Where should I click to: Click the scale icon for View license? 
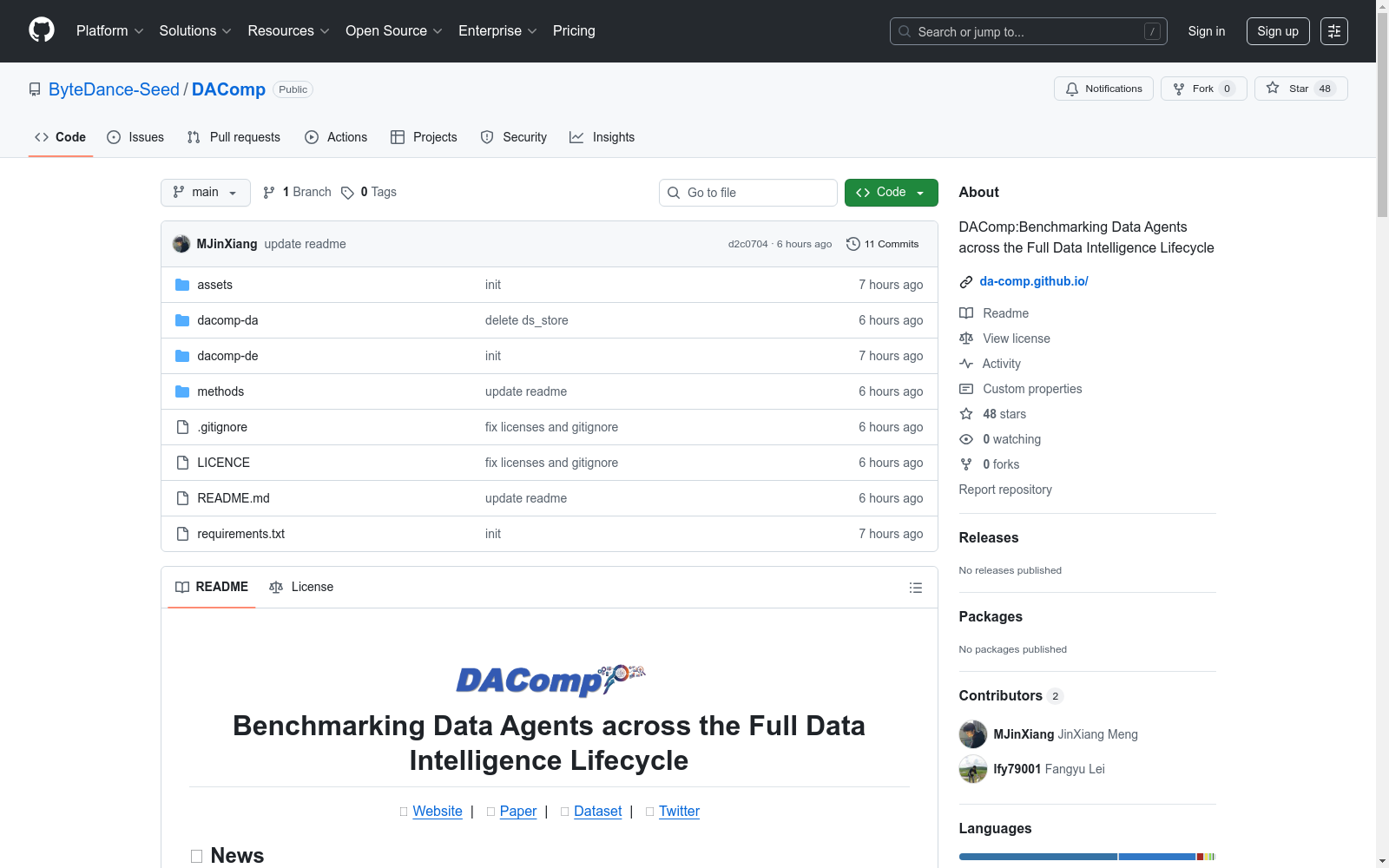(966, 339)
